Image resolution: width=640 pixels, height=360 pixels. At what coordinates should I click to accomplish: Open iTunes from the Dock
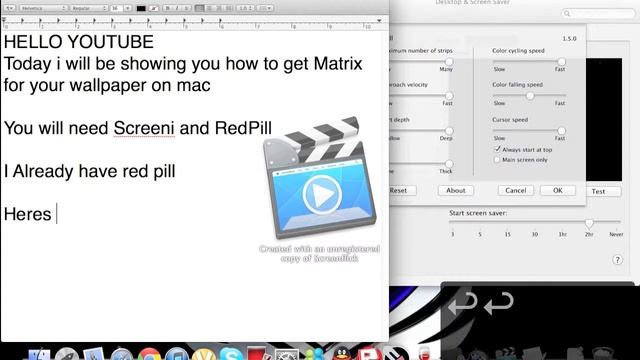click(177, 354)
